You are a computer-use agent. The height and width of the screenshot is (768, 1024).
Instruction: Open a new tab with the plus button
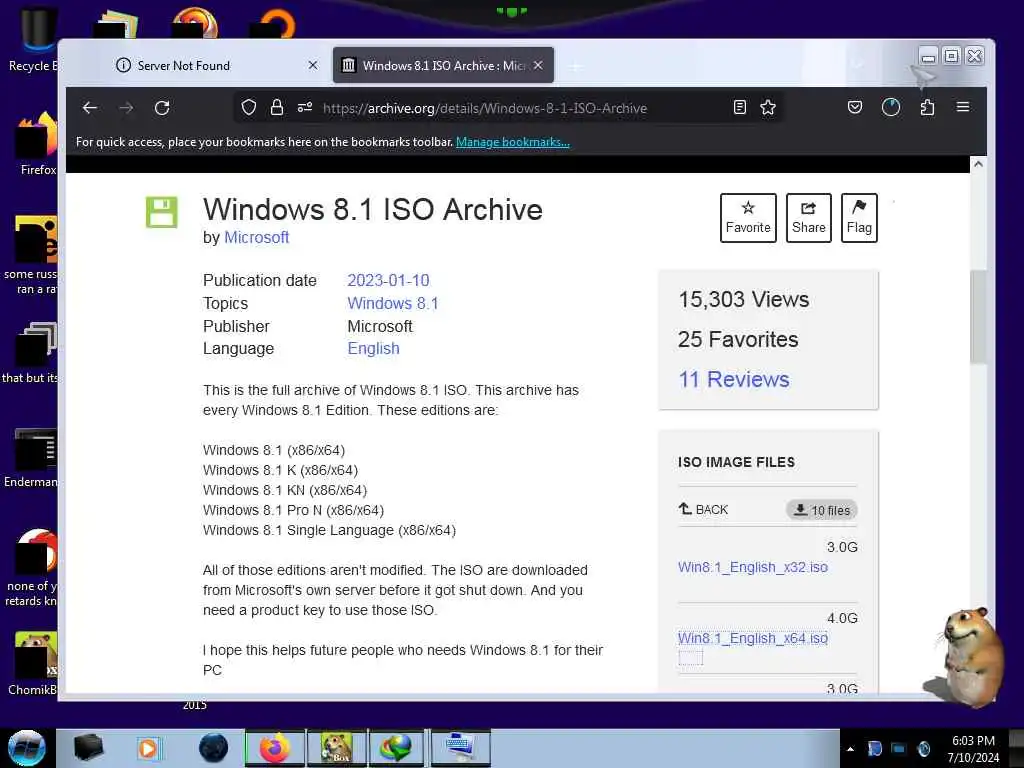[575, 67]
